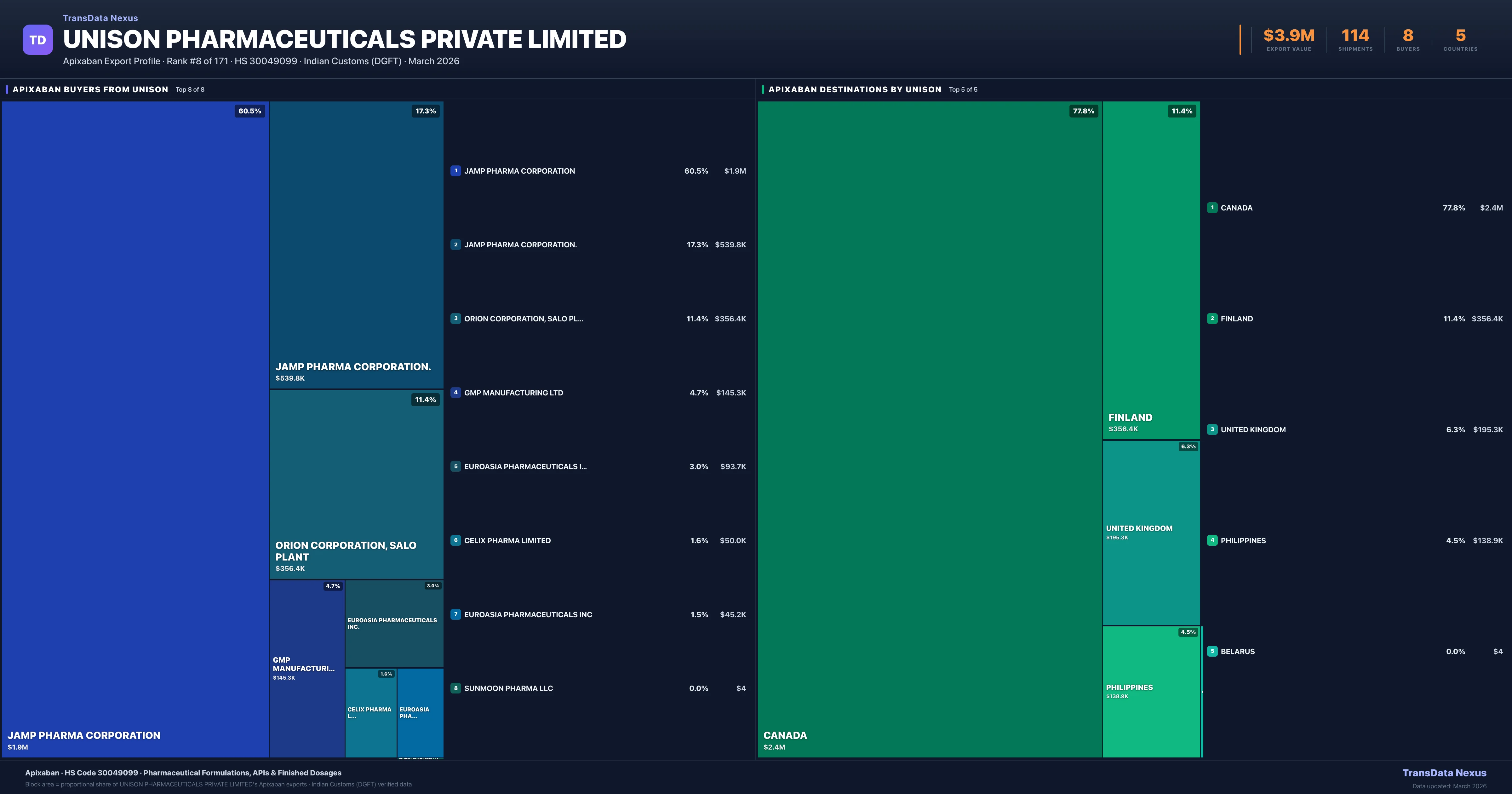1512x794 pixels.
Task: Select the CANADA treemap block
Action: coord(929,429)
